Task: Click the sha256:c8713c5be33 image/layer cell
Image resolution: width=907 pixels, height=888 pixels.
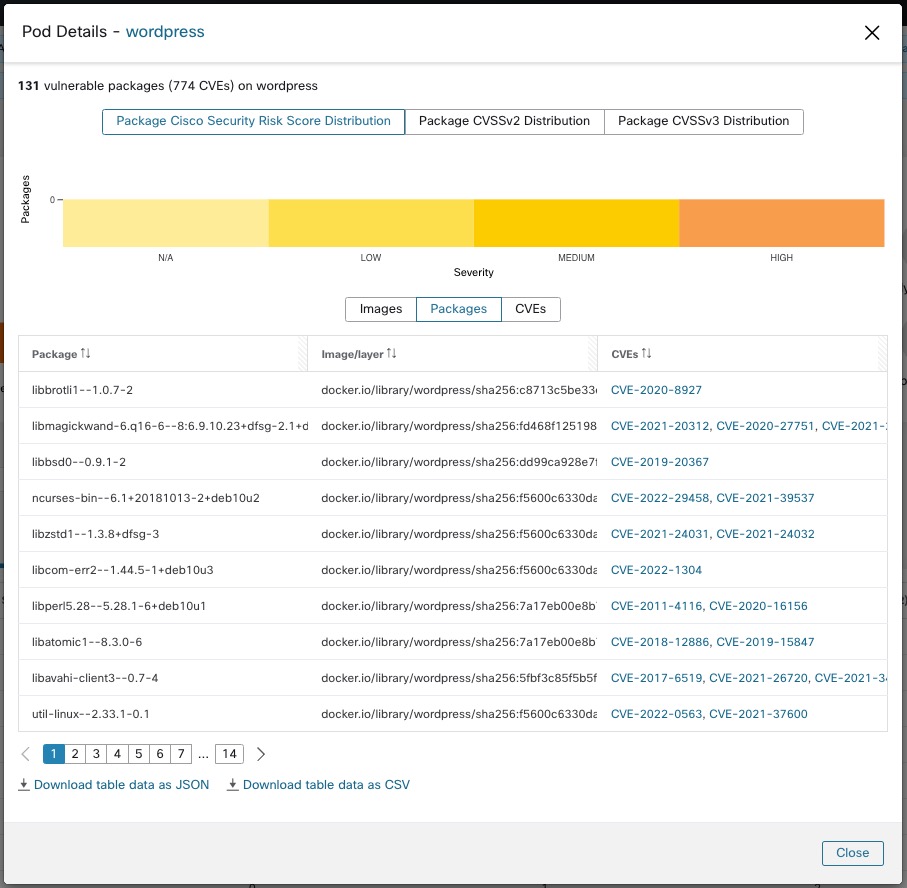Action: (x=453, y=390)
